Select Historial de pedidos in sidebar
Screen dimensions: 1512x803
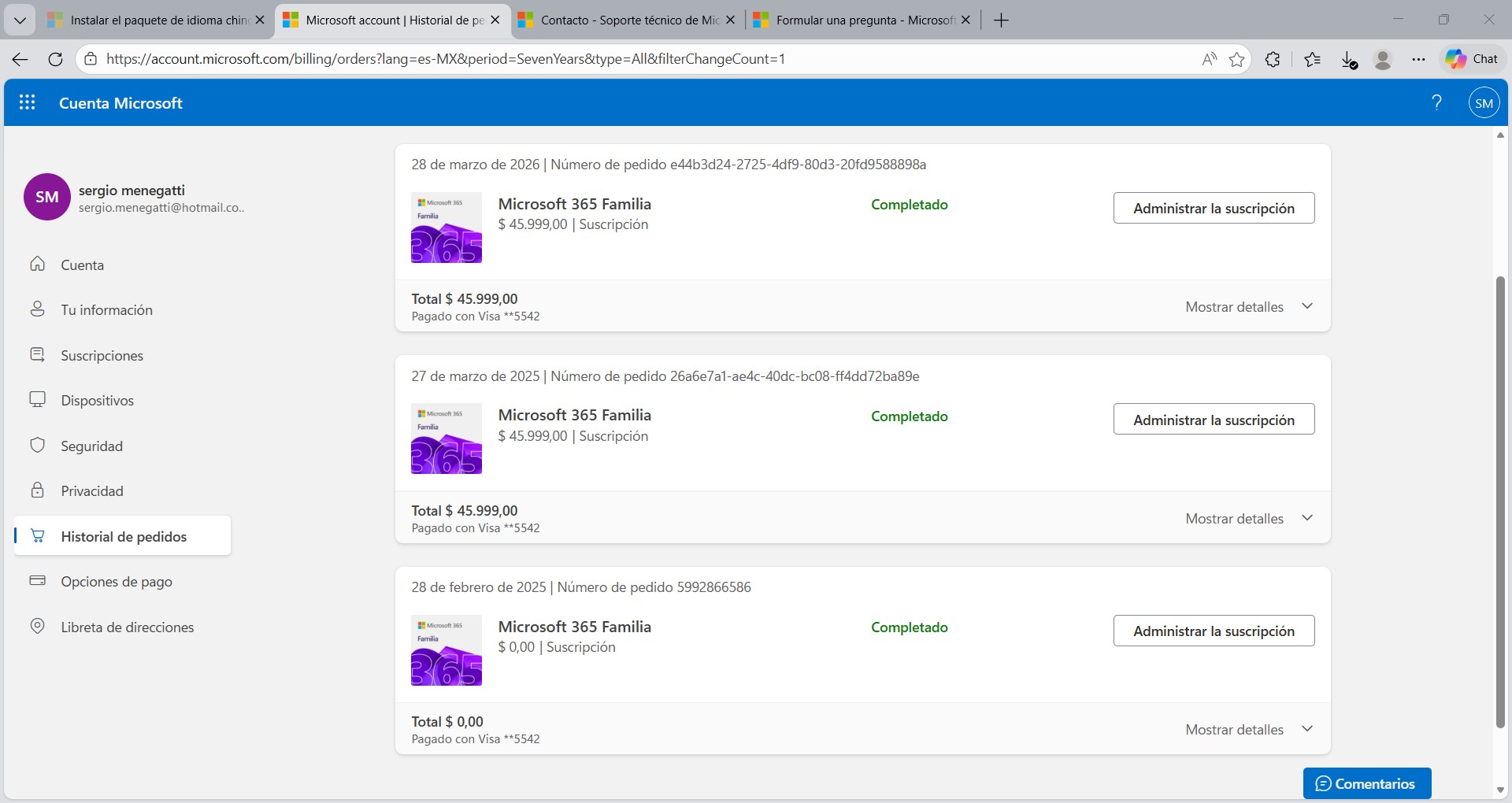122,536
